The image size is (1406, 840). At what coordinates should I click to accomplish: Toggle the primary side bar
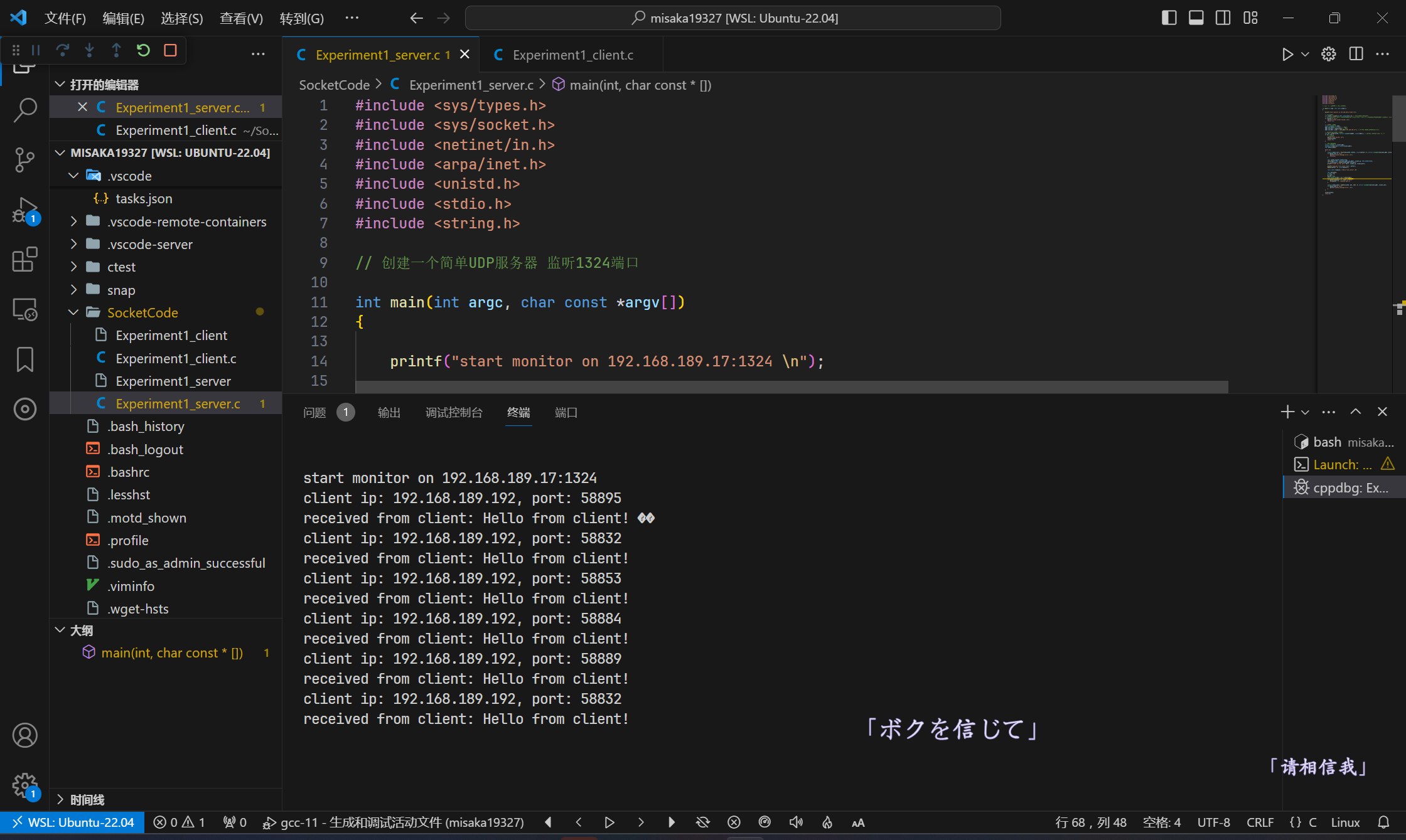coord(1169,18)
